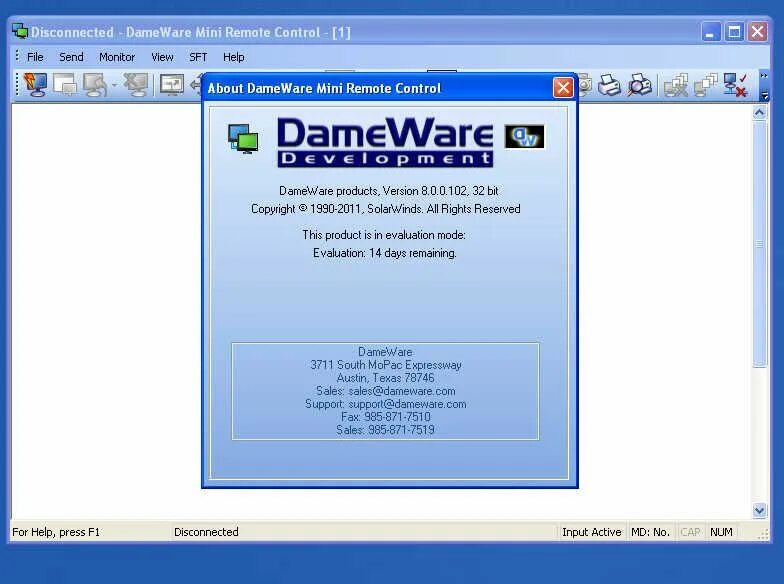Click 'MD: No.' status bar pane

coord(650,532)
